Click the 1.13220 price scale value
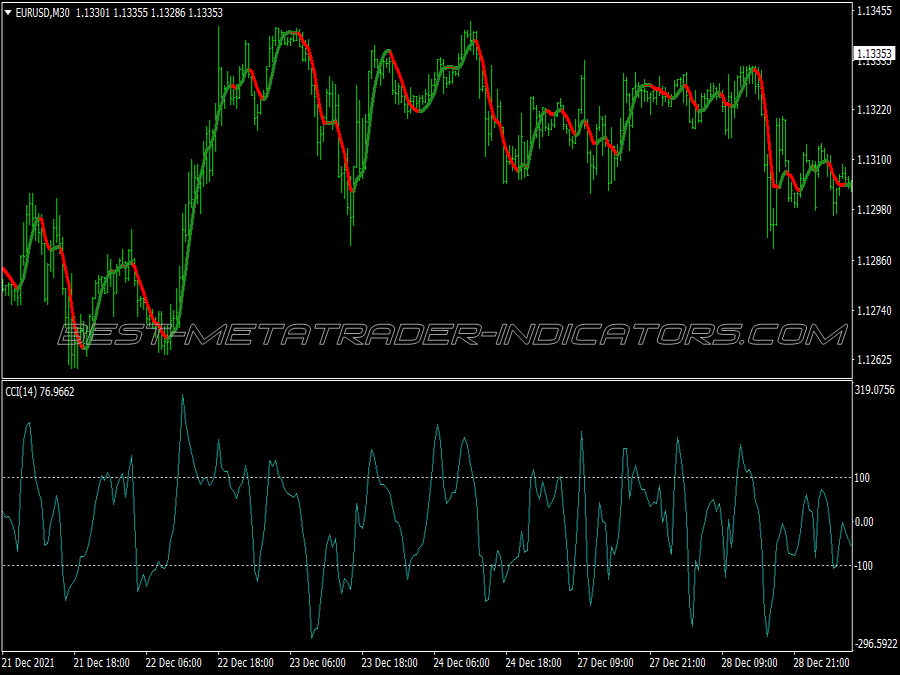 pyautogui.click(x=874, y=110)
